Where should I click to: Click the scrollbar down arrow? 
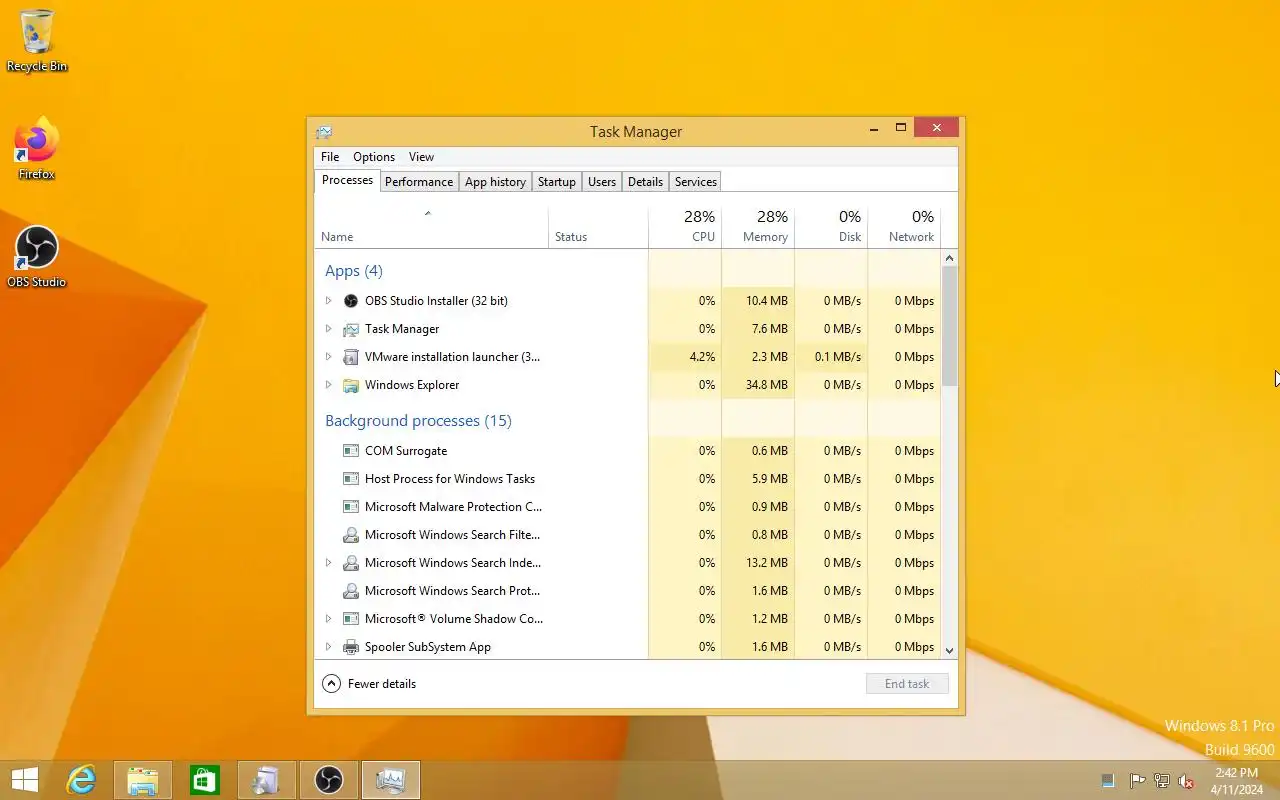[x=950, y=650]
